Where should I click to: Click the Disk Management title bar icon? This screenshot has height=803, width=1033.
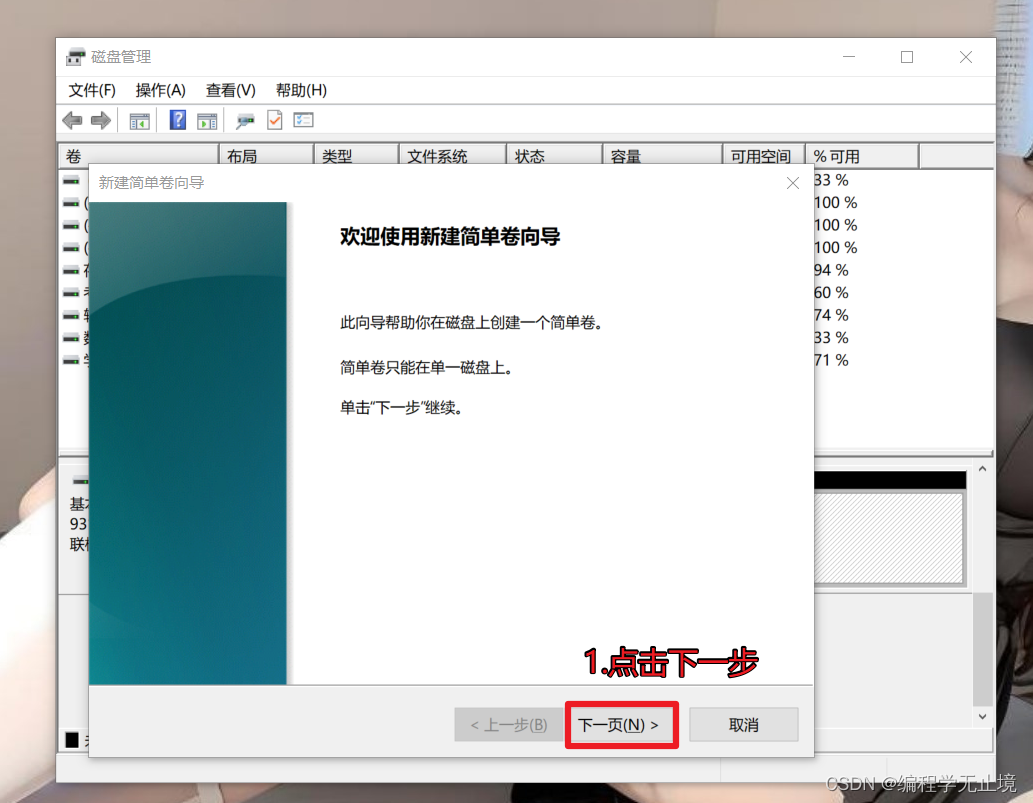pyautogui.click(x=76, y=57)
